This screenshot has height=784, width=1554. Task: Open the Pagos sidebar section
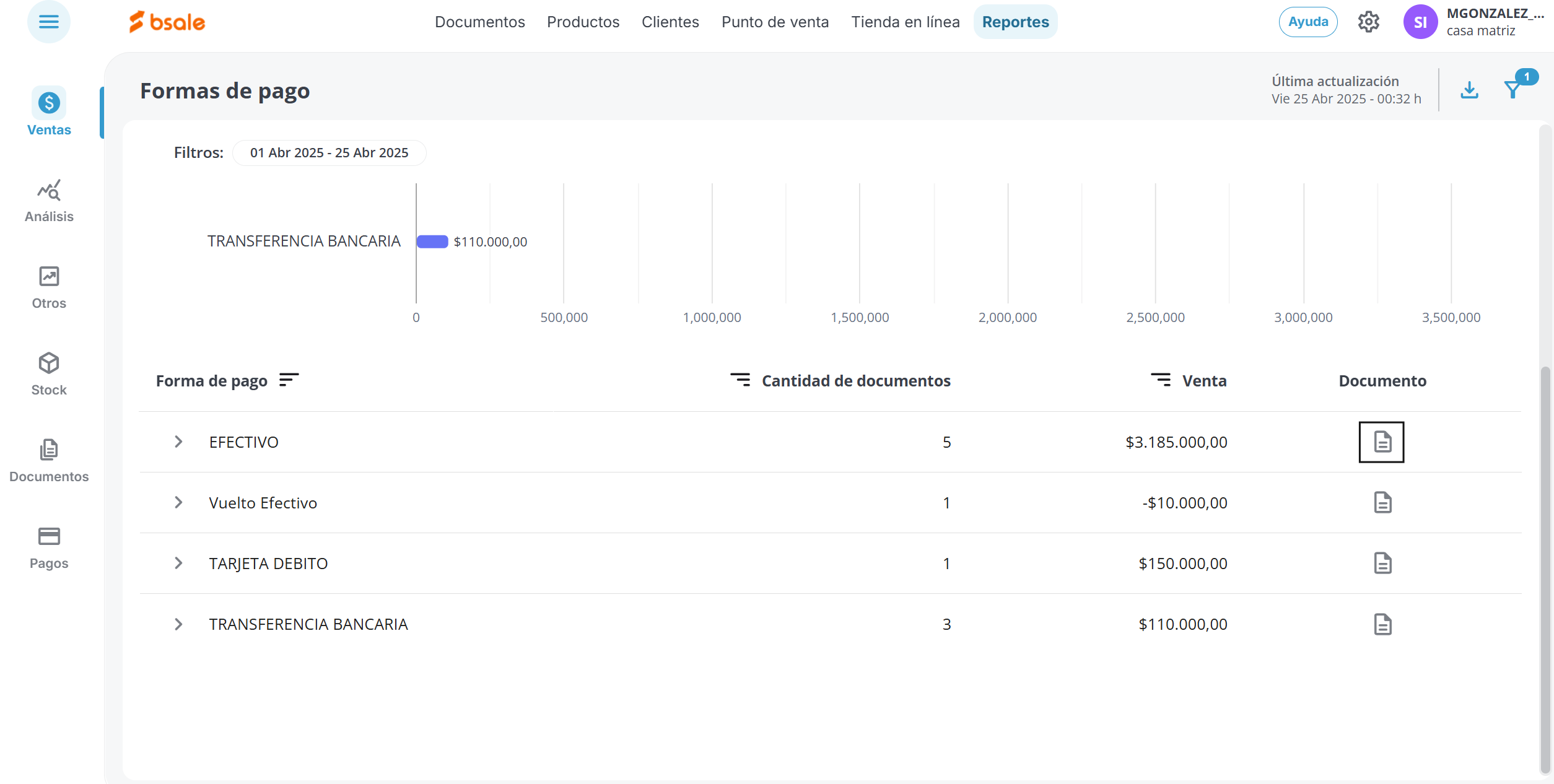pos(49,547)
